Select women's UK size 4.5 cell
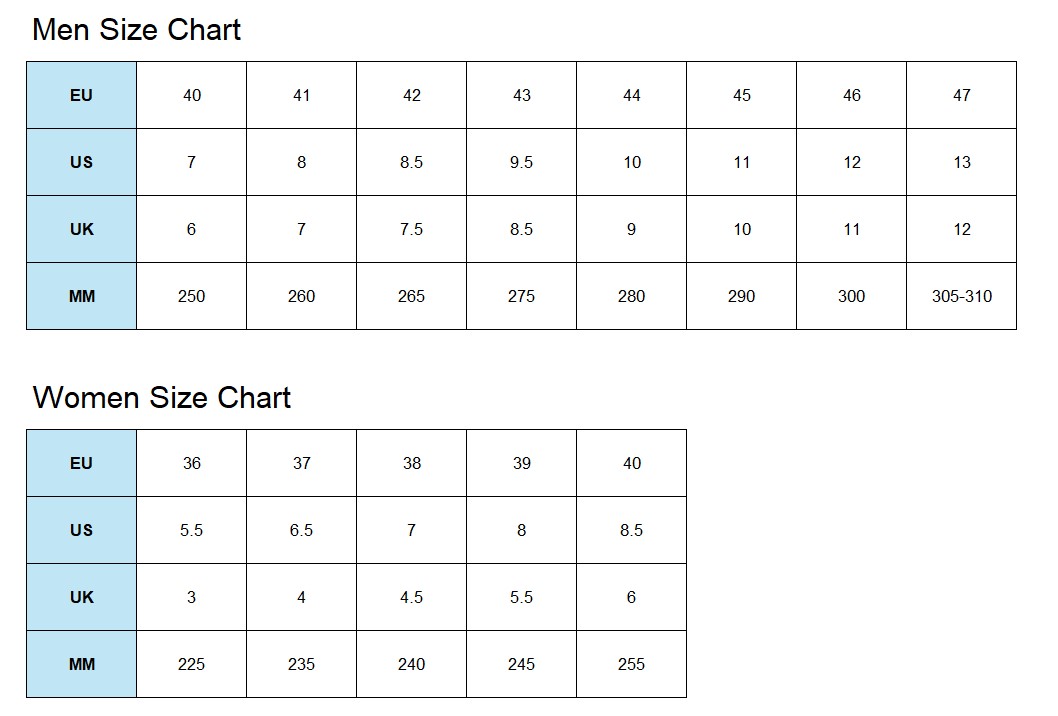 point(411,598)
